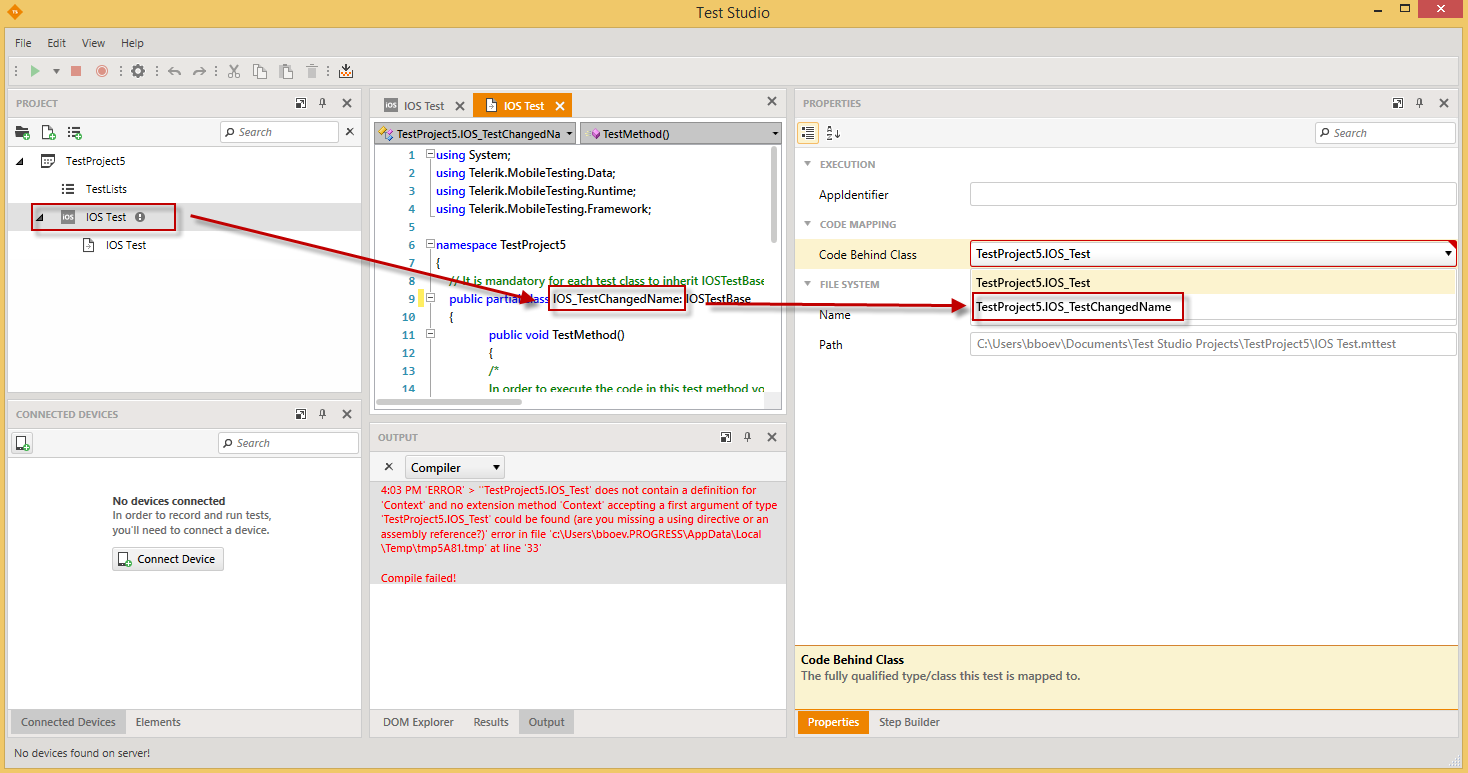
Task: Click the AppIdentifier input field
Action: [x=1213, y=194]
